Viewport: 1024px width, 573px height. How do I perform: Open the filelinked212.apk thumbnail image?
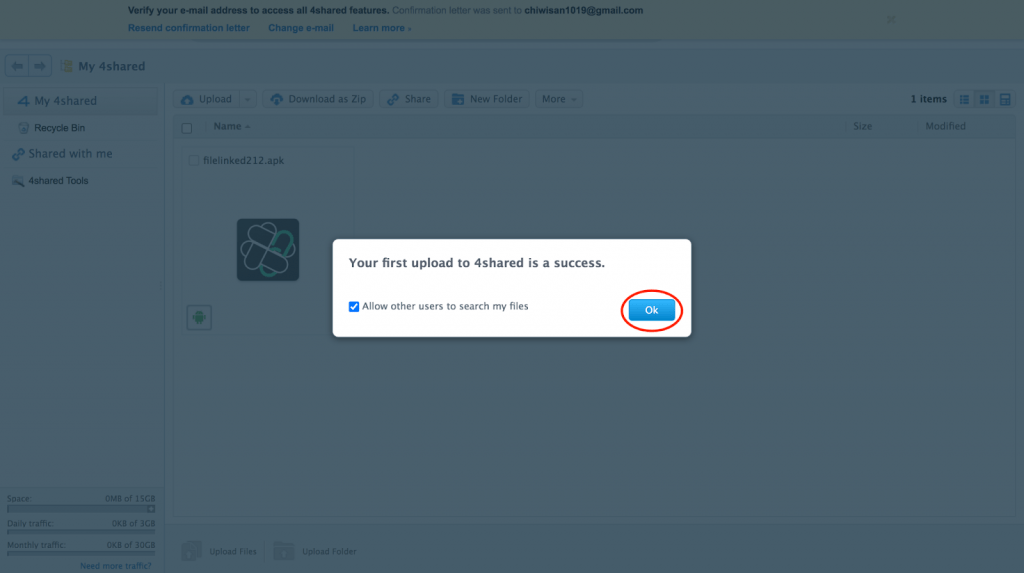[268, 250]
